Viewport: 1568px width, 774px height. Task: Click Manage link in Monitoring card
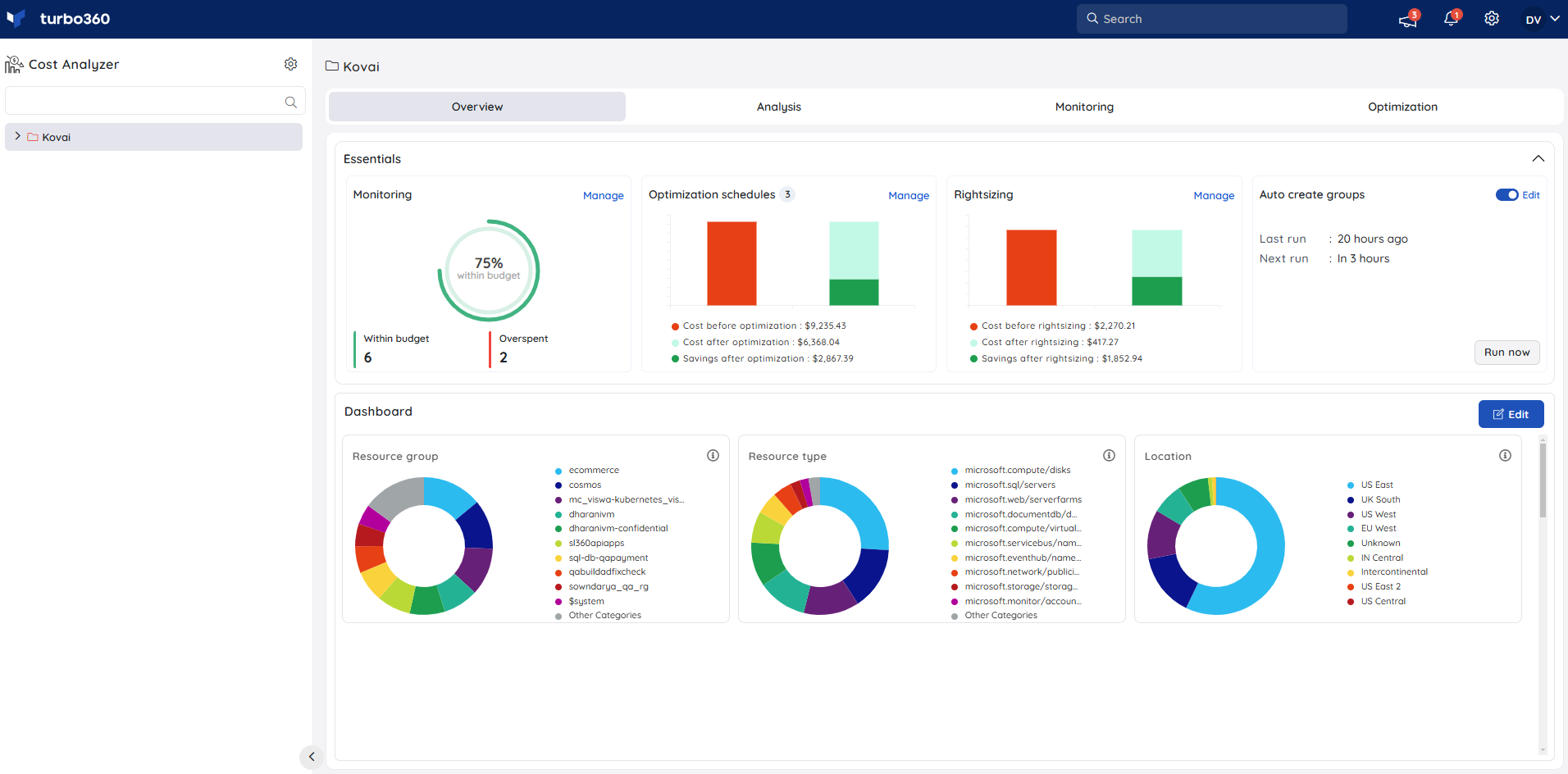(x=603, y=195)
